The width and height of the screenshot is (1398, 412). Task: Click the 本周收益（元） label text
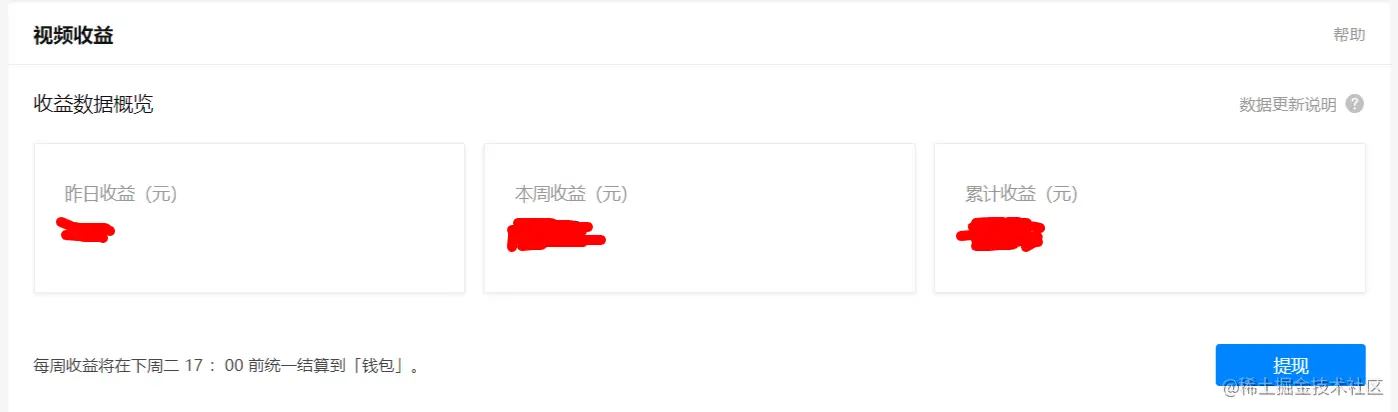pos(571,194)
